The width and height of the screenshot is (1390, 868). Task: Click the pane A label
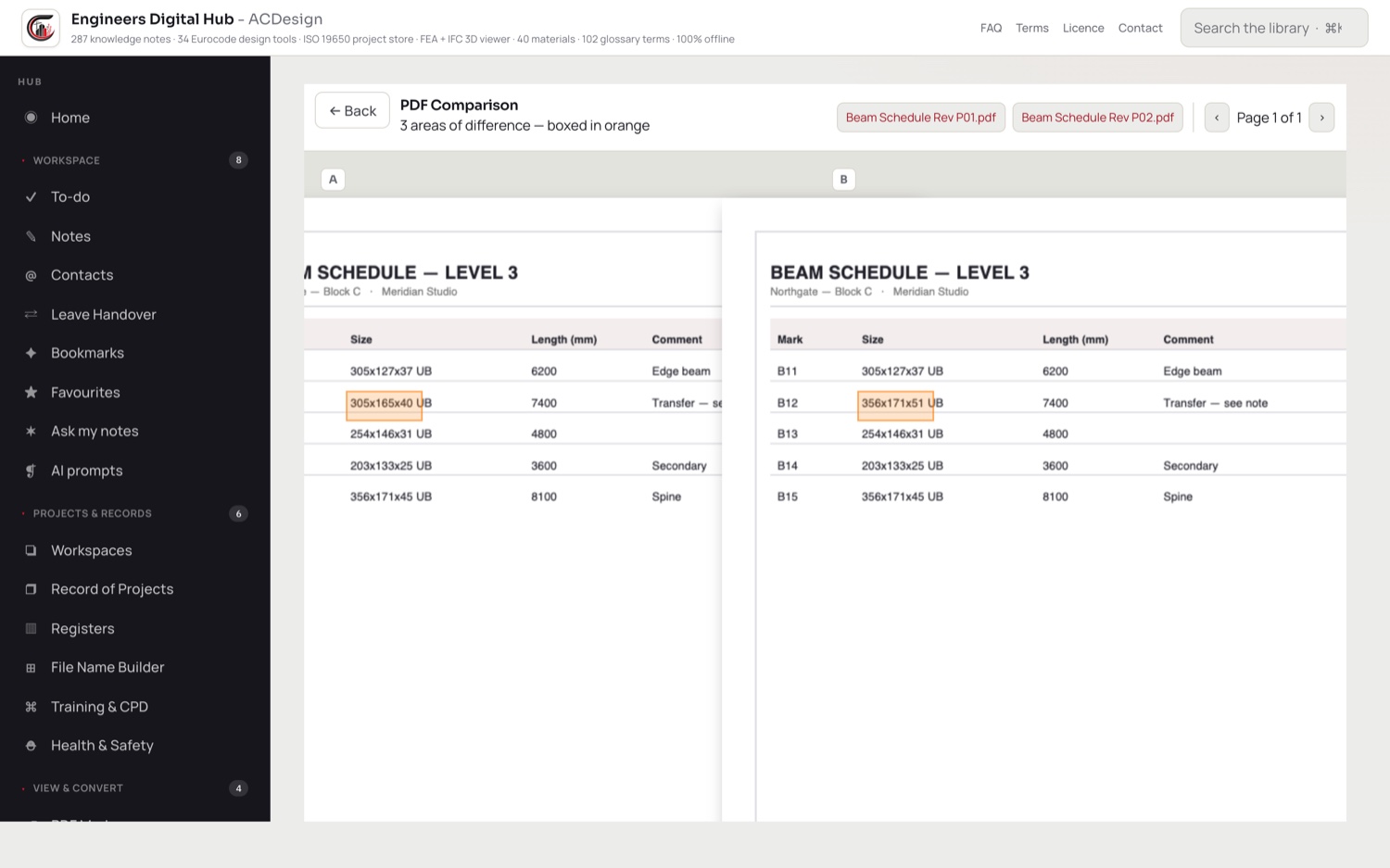pos(333,179)
